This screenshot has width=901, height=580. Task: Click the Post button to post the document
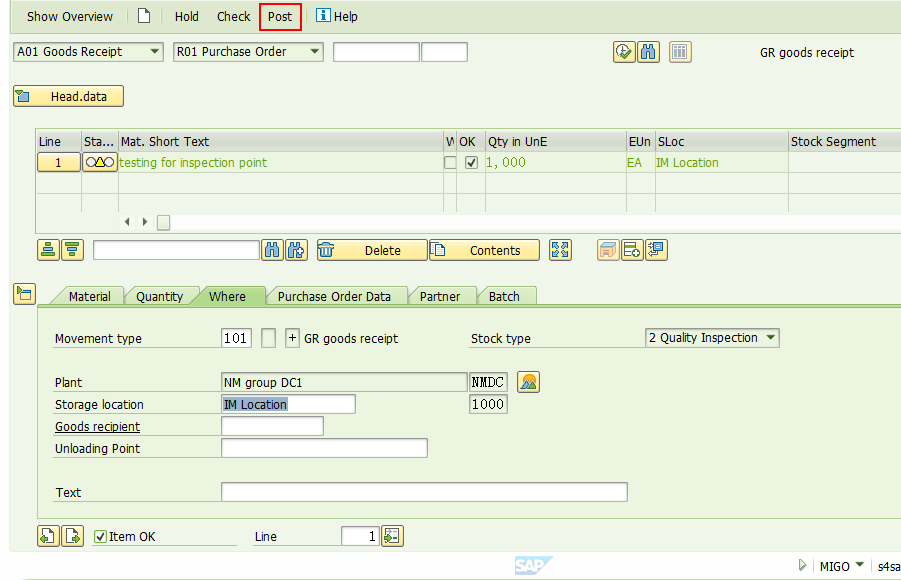click(280, 16)
